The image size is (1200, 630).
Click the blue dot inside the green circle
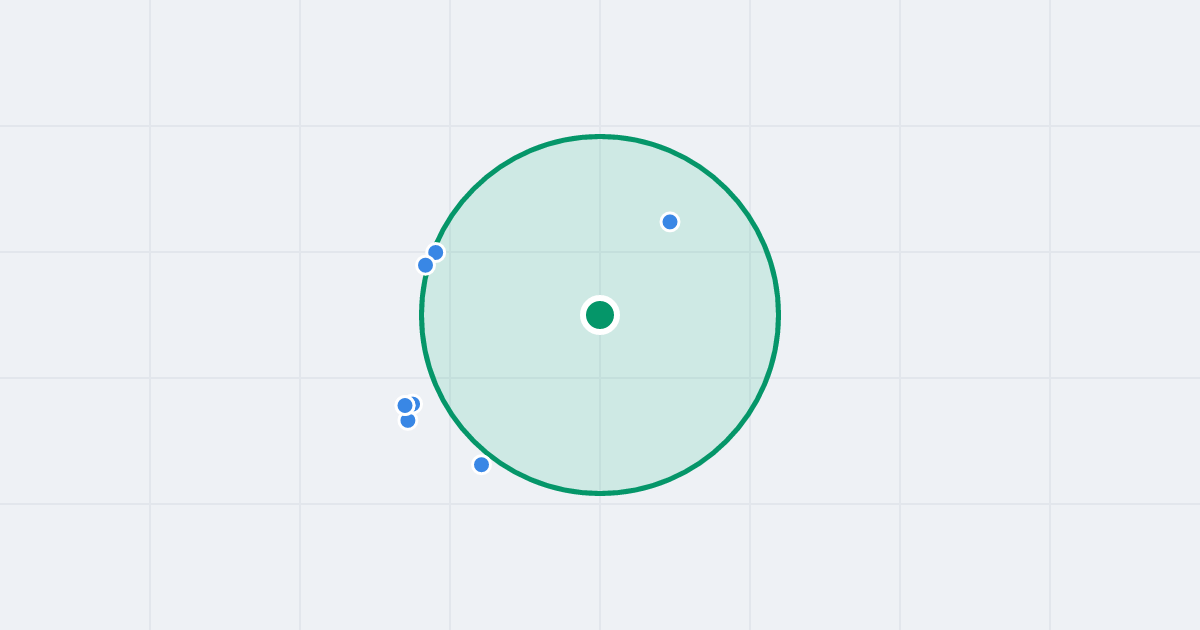[x=670, y=222]
